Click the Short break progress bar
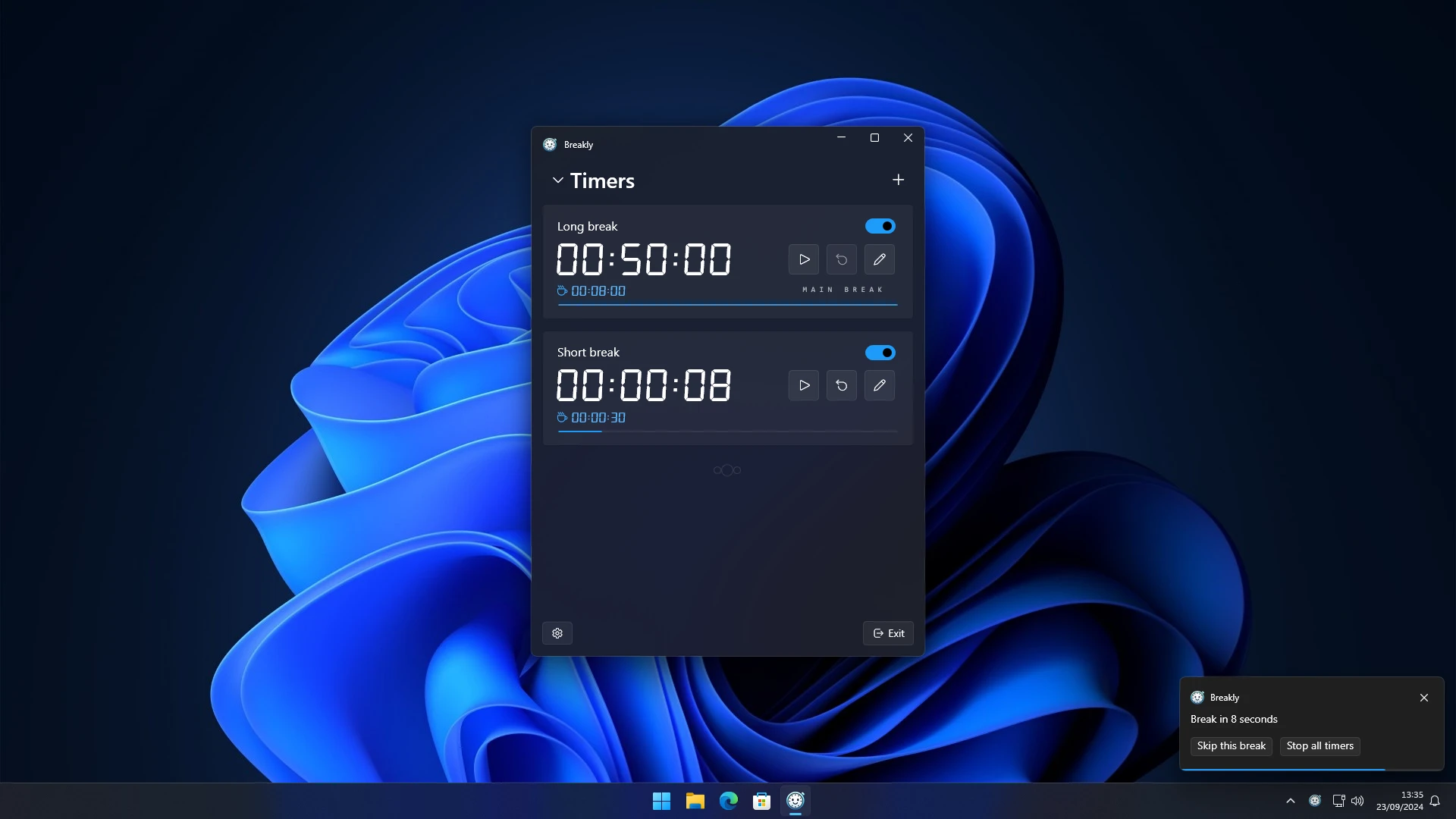Viewport: 1456px width, 819px height. 727,431
